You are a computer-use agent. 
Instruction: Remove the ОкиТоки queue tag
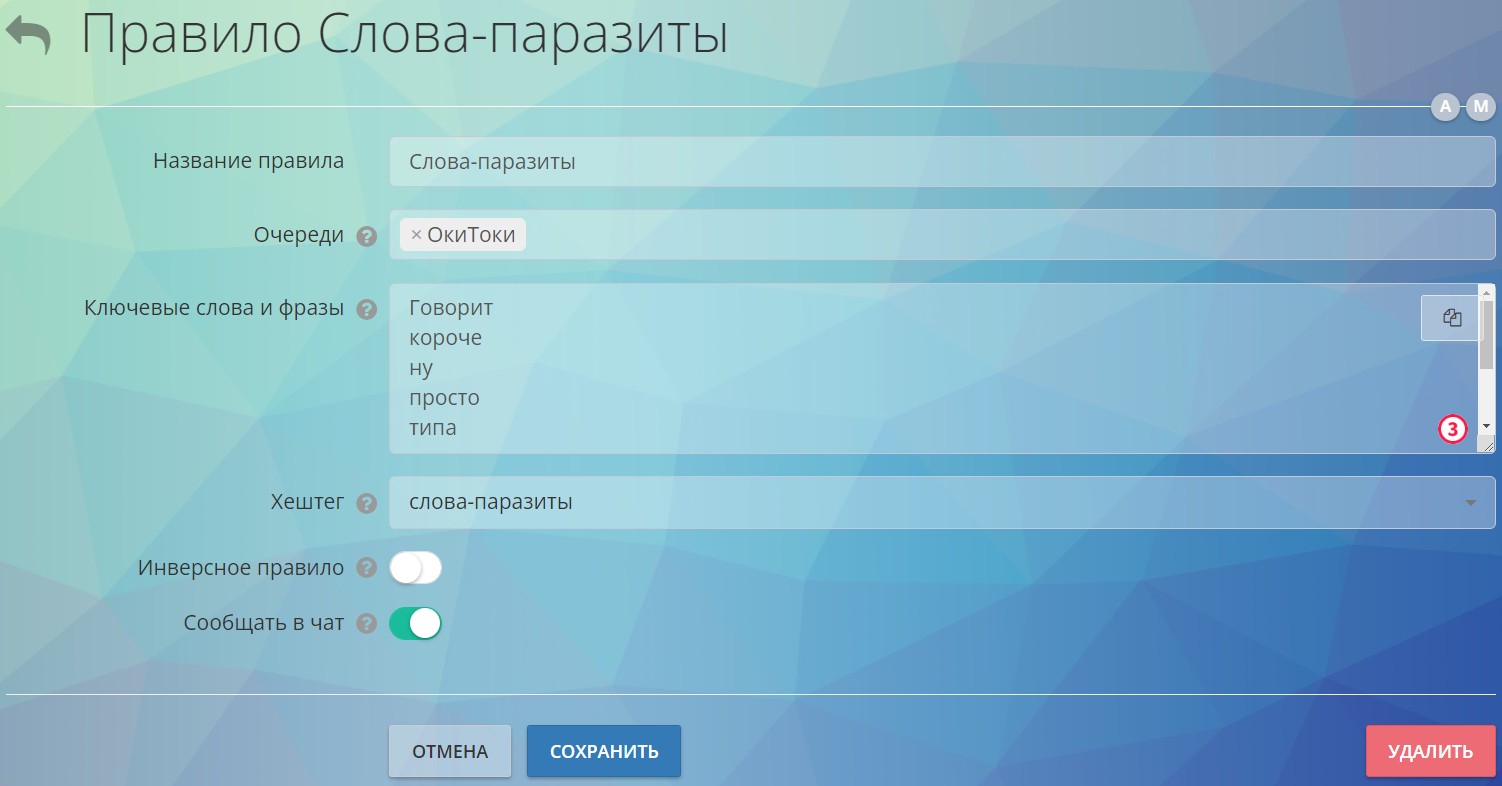(x=416, y=235)
